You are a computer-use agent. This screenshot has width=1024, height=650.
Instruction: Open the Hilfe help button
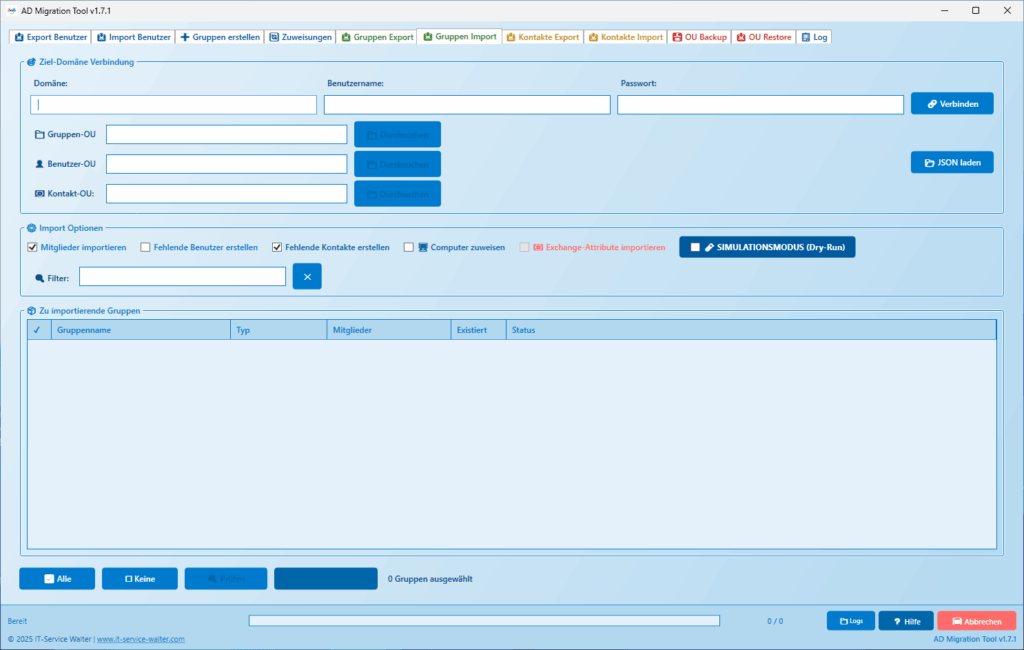coord(905,621)
